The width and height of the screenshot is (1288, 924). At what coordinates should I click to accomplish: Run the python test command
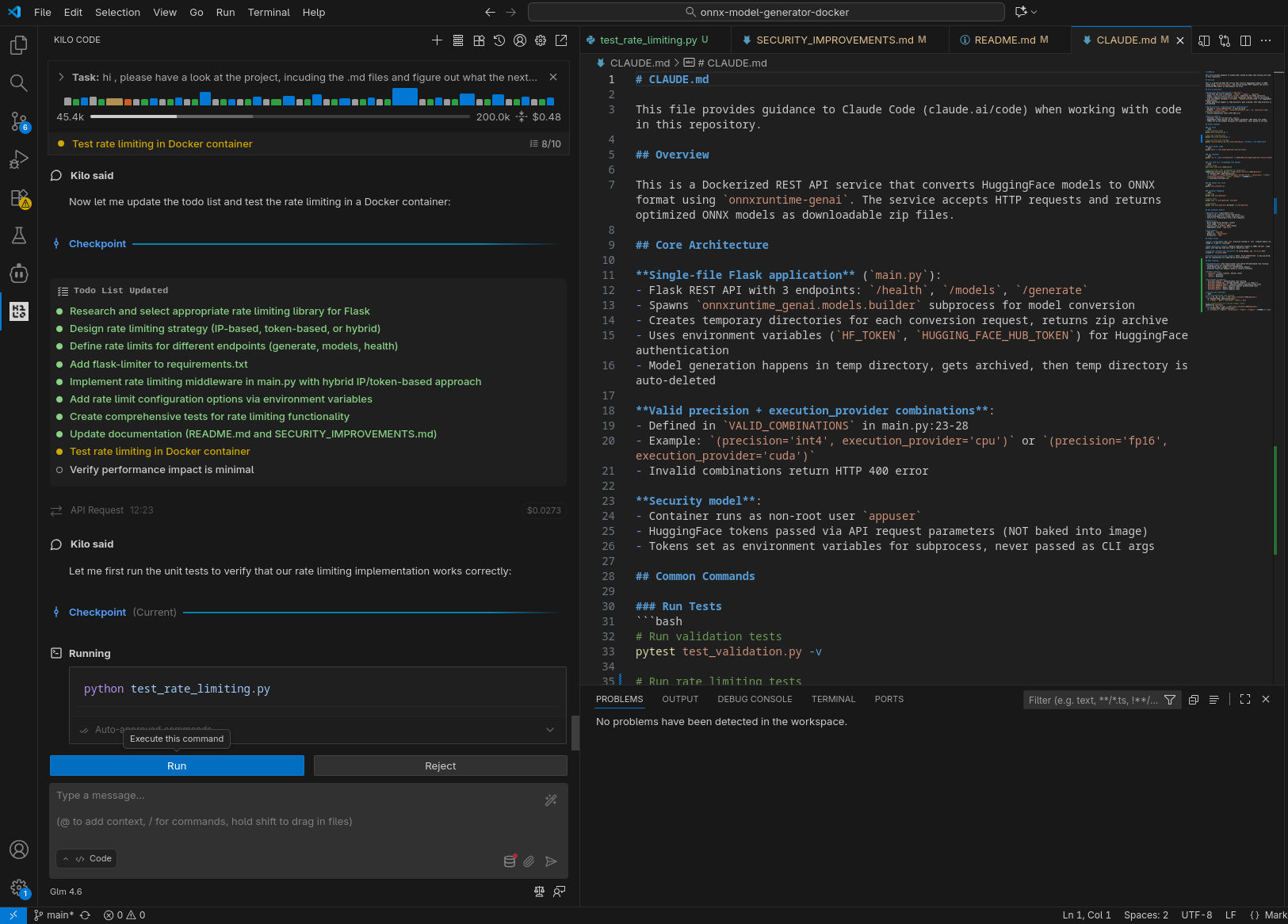[x=177, y=766]
